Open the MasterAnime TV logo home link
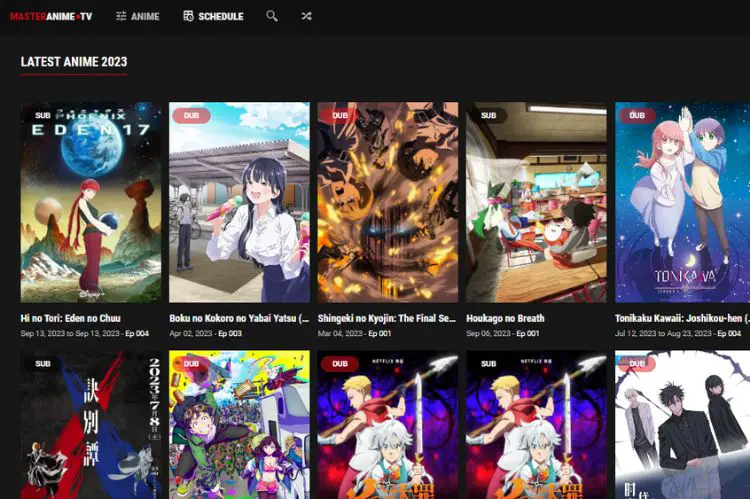Screen dimensions: 750x499 tap(51, 16)
